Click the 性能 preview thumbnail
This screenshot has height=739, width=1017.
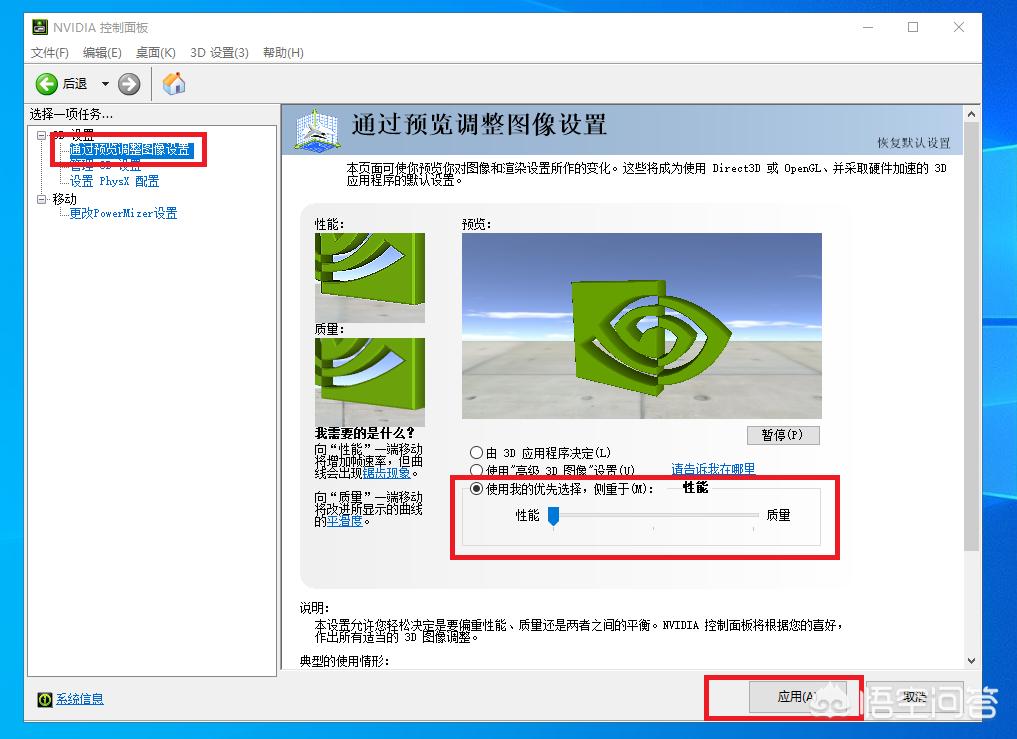370,278
